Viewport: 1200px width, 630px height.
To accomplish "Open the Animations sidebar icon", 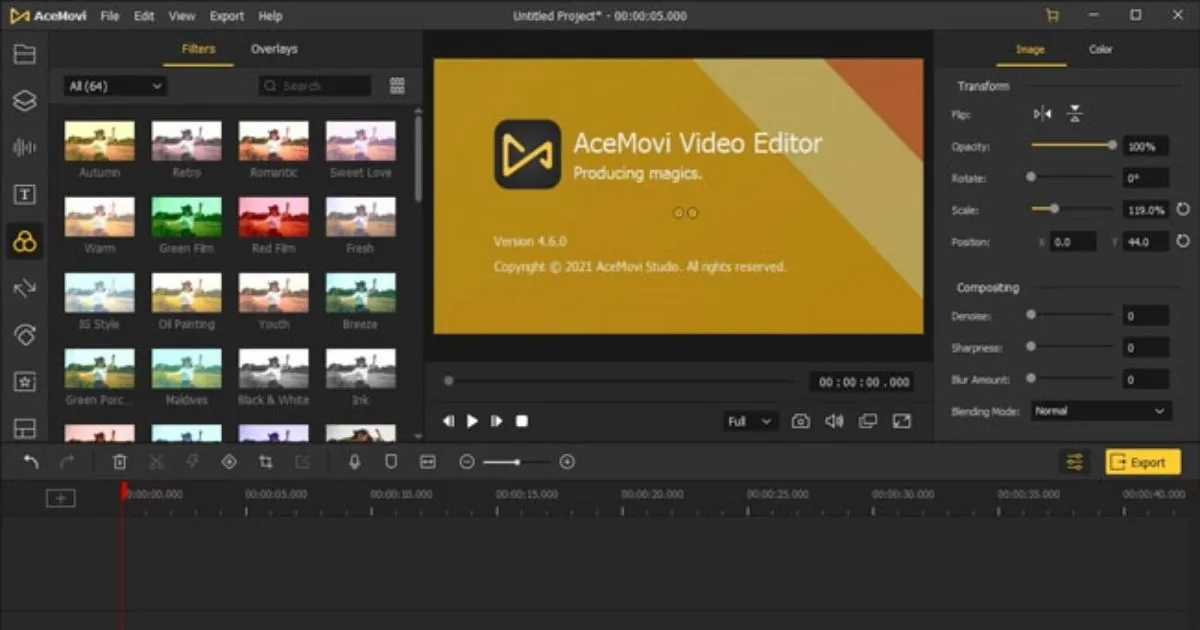I will pyautogui.click(x=24, y=335).
